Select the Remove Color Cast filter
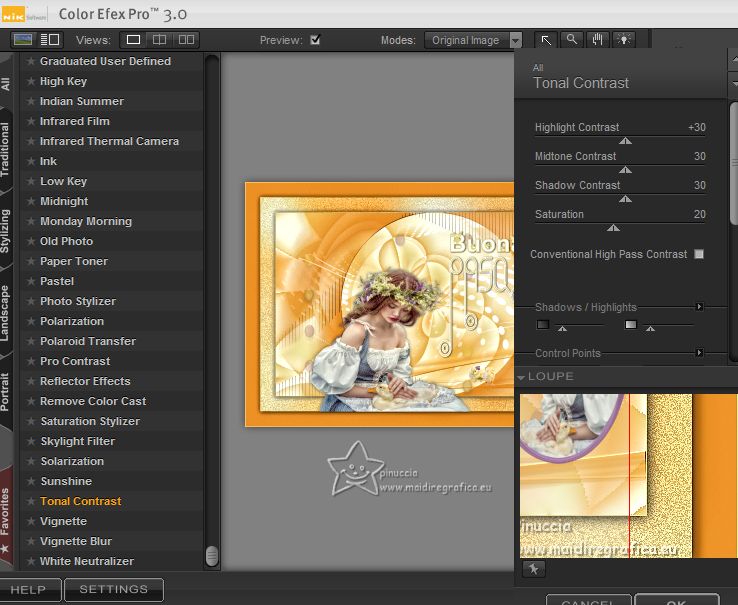The width and height of the screenshot is (738, 605). tap(93, 401)
